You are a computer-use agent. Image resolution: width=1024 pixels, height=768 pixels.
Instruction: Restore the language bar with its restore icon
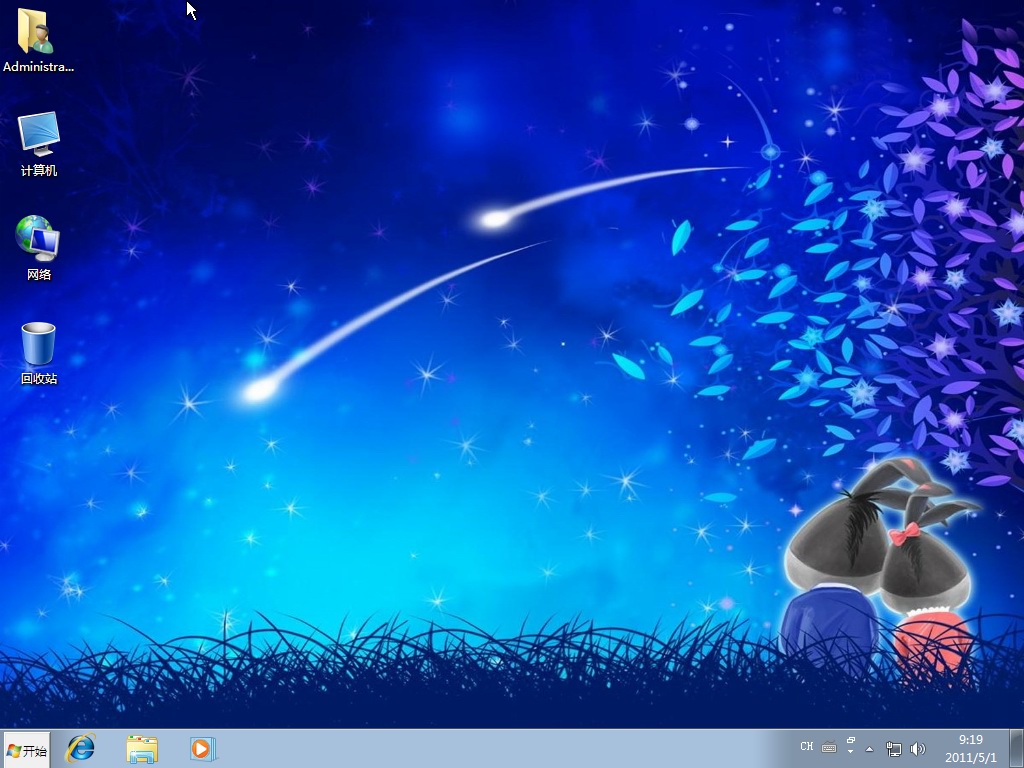[850, 740]
